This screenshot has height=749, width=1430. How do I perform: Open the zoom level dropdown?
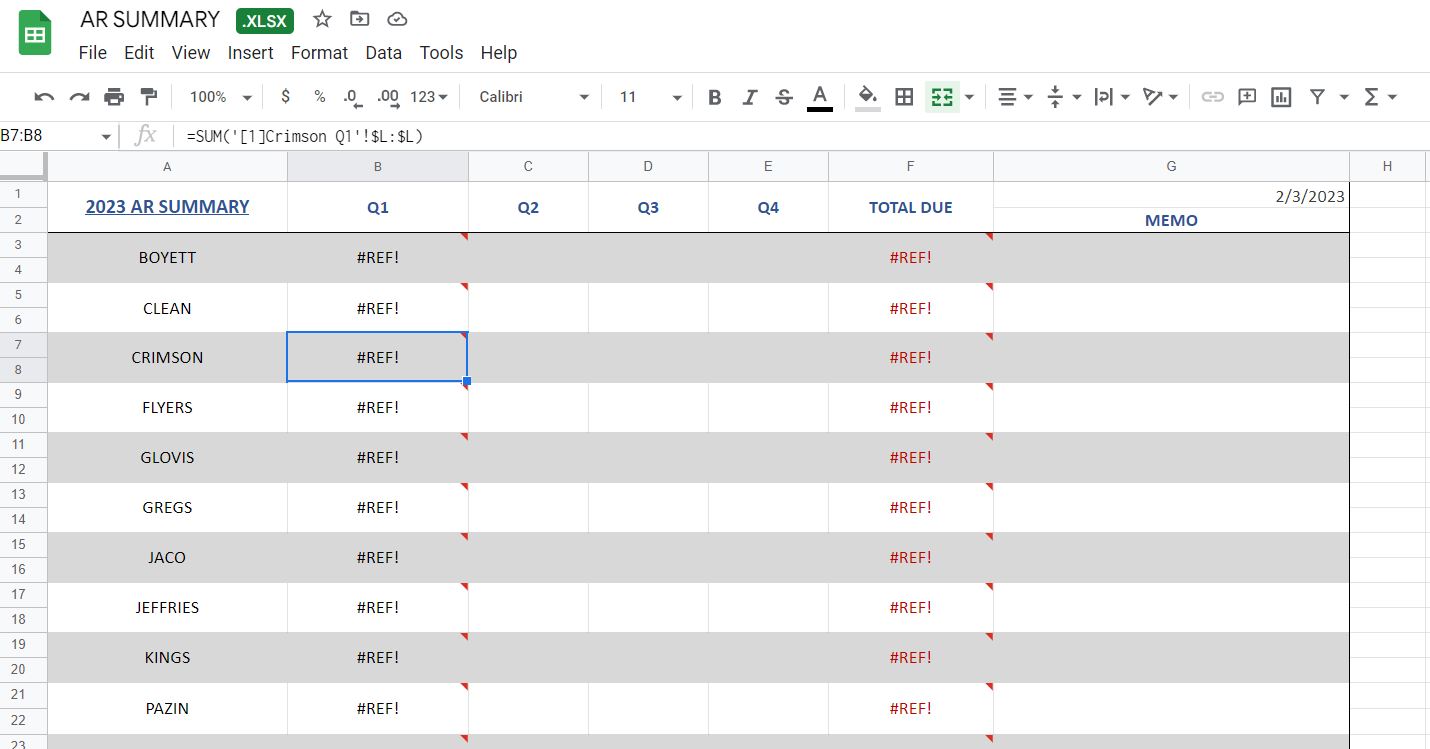coord(217,96)
